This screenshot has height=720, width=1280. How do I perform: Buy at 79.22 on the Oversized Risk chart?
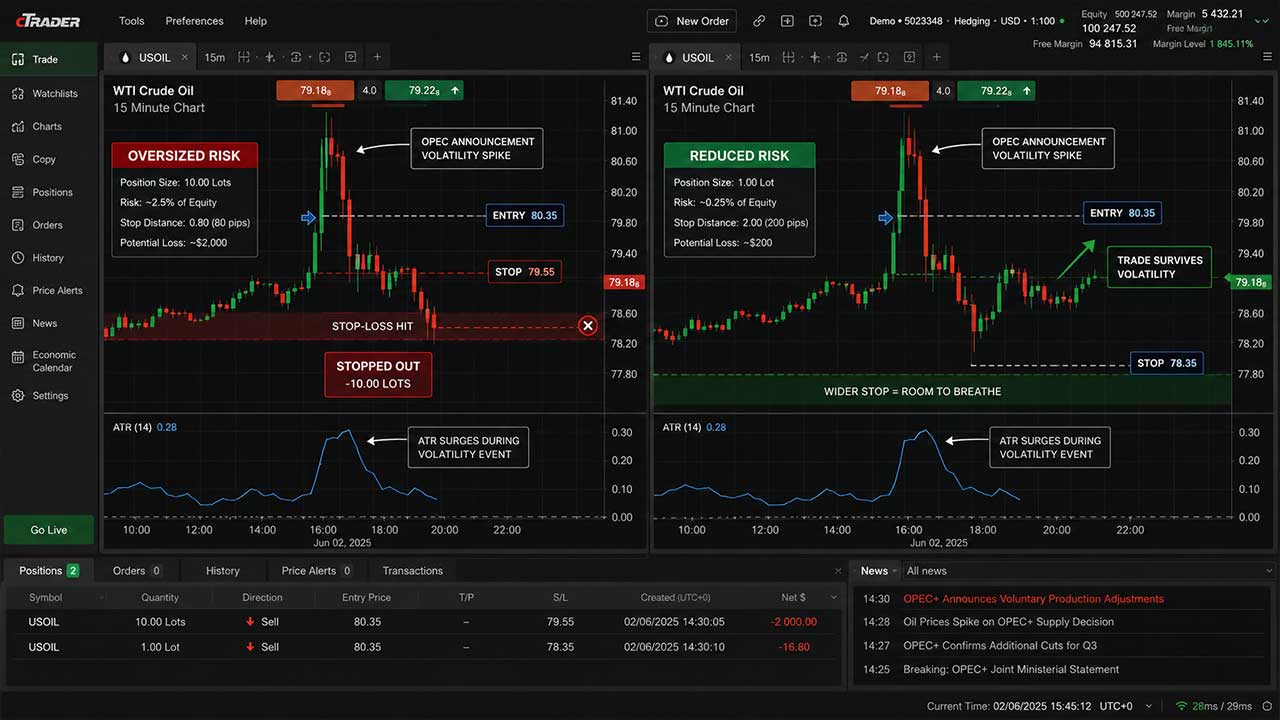[424, 91]
